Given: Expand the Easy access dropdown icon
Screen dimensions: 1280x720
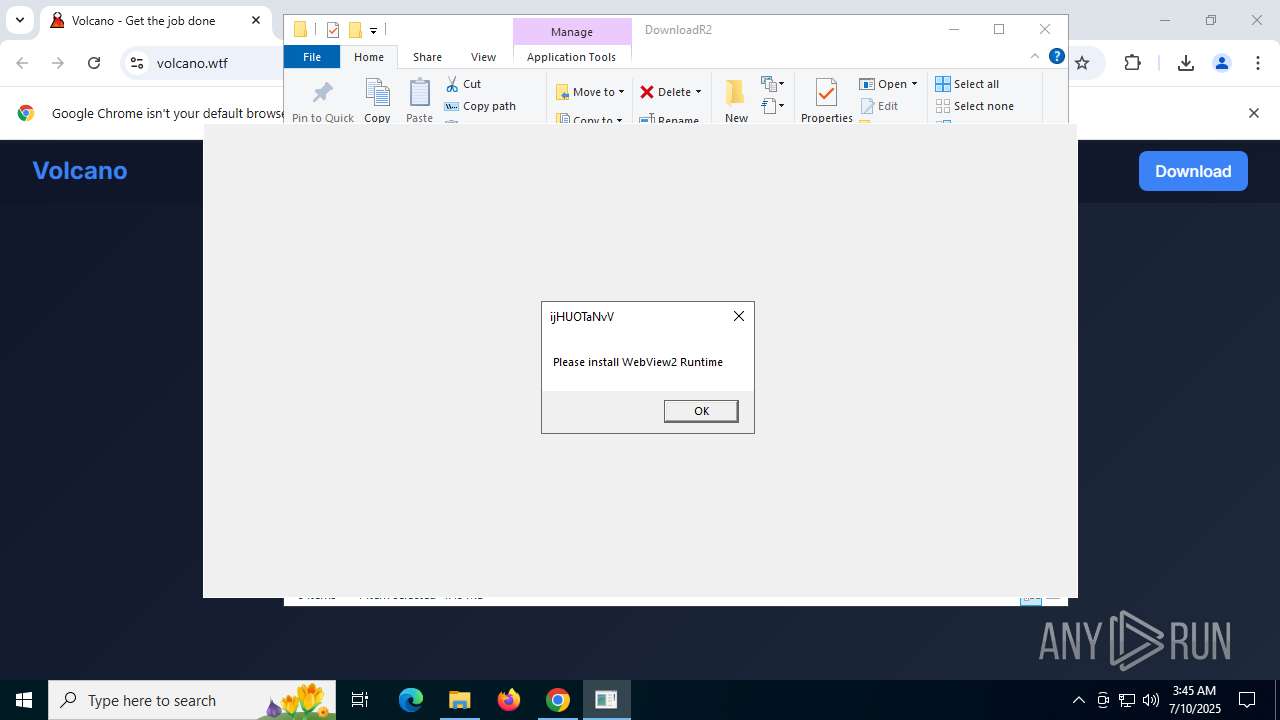Looking at the screenshot, I should click(773, 105).
